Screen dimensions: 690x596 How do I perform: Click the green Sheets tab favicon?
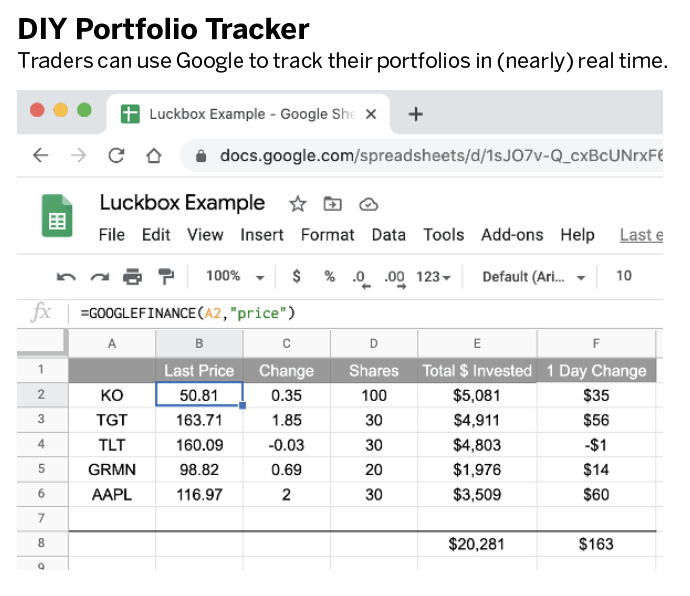tap(130, 114)
